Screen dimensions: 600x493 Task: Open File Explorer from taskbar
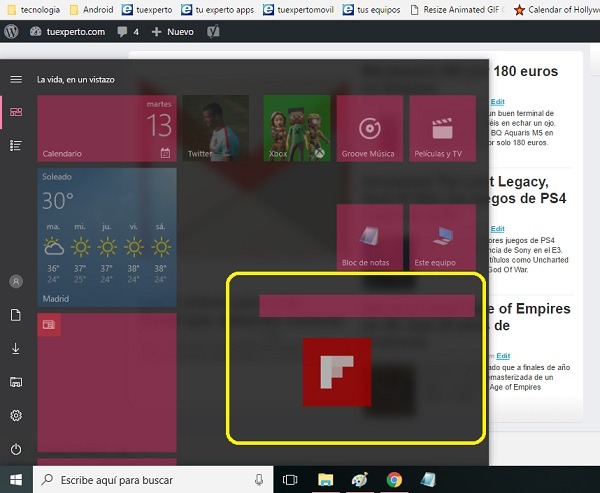[326, 480]
